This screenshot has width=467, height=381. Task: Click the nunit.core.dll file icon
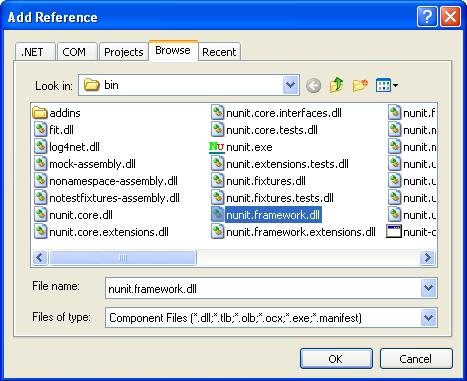(x=41, y=215)
